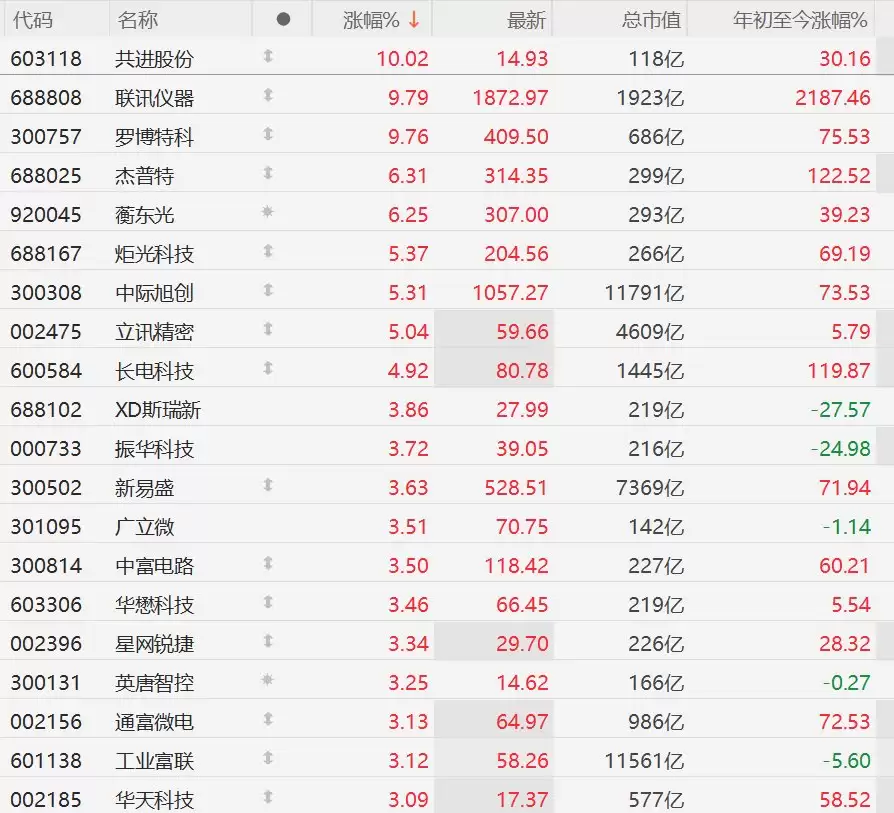Click the star icon in 英唐智控 row

pyautogui.click(x=267, y=680)
